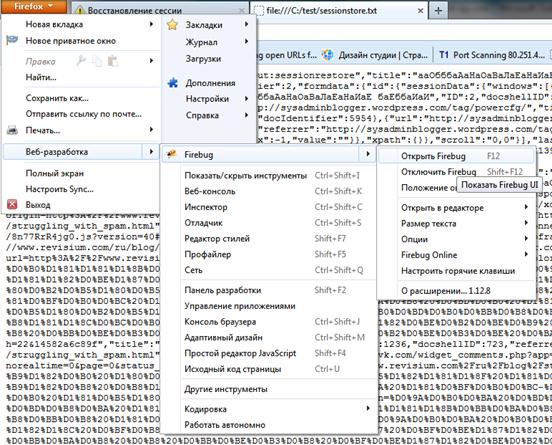
Task: Click the T1 icon of Port Scanning bookmark
Action: [x=444, y=55]
